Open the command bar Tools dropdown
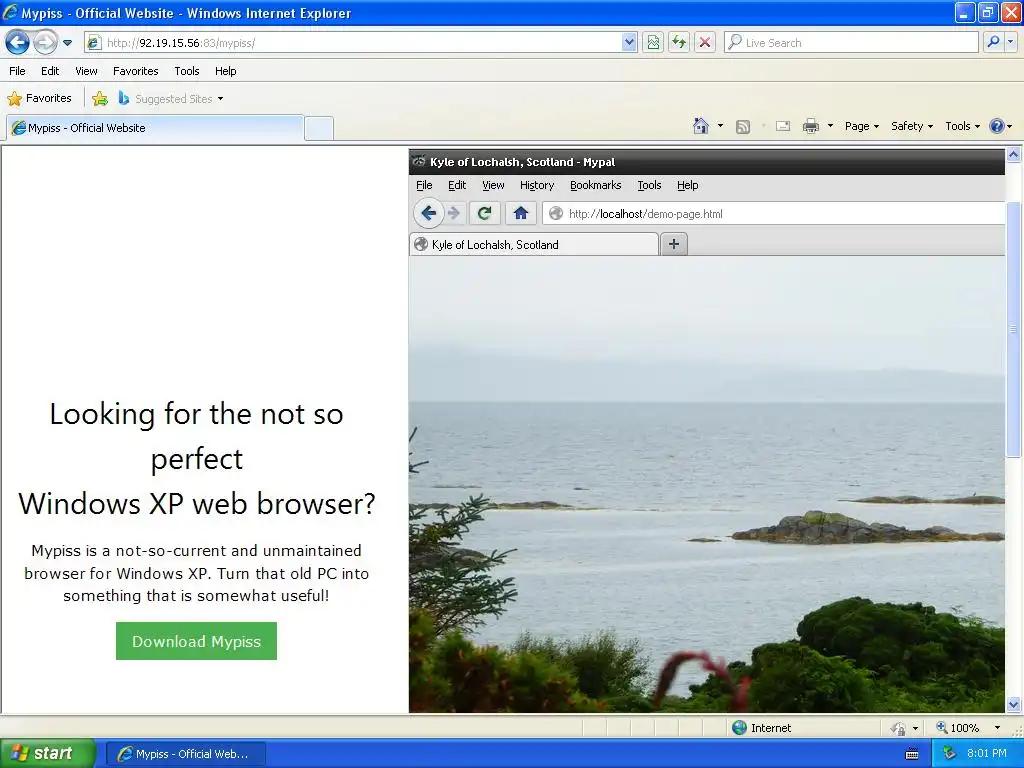The width and height of the screenshot is (1024, 768). click(963, 126)
